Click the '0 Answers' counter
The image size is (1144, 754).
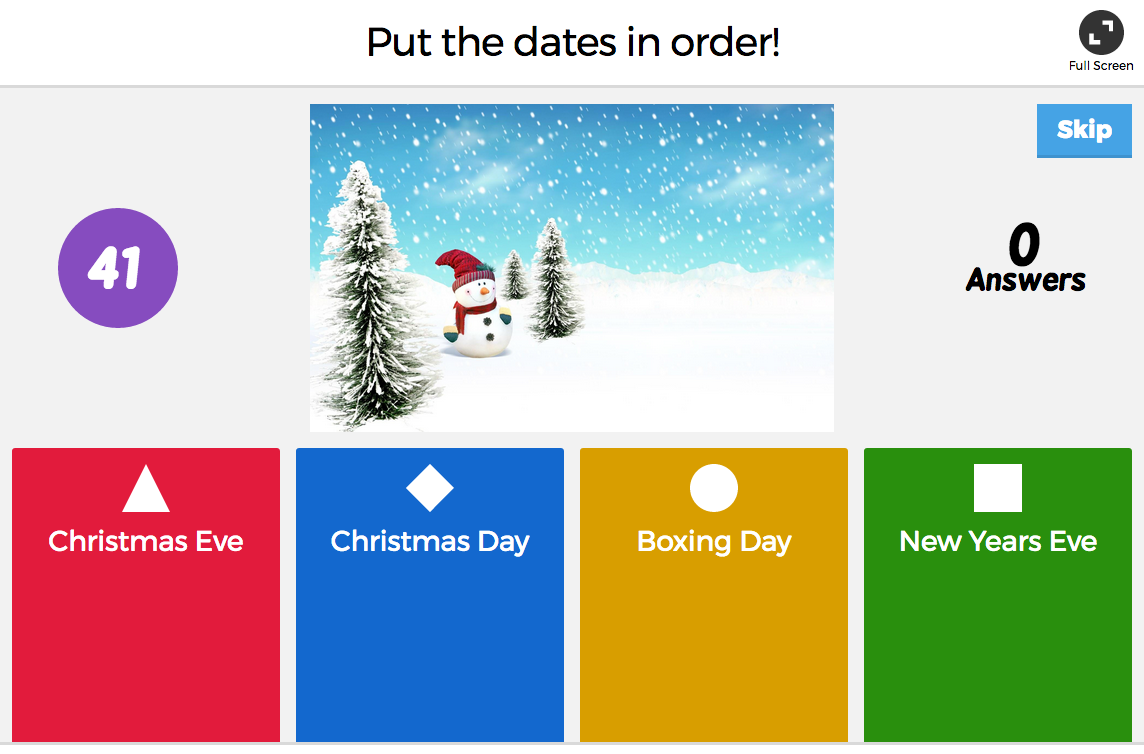[1025, 260]
